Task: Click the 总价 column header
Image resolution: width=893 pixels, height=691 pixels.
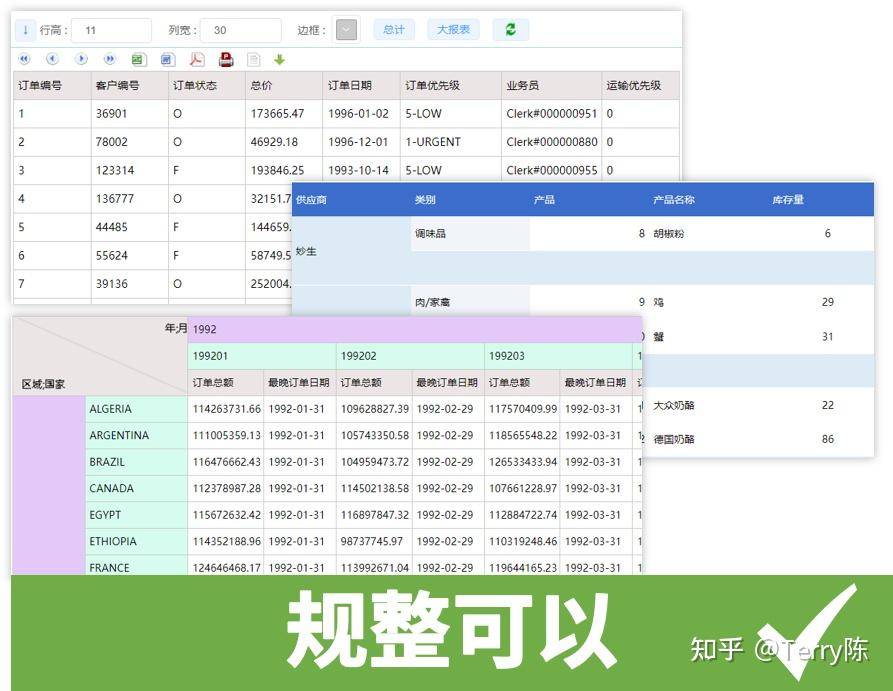Action: point(284,85)
